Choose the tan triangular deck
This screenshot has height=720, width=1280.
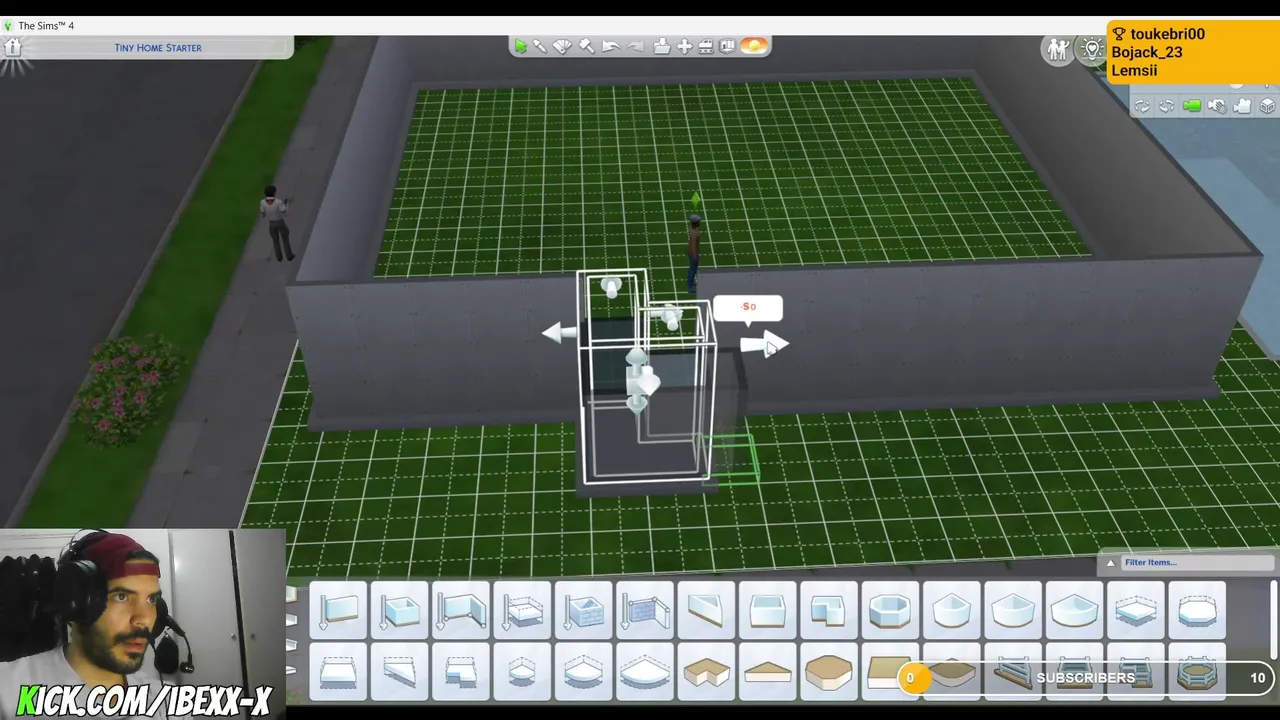coord(768,672)
